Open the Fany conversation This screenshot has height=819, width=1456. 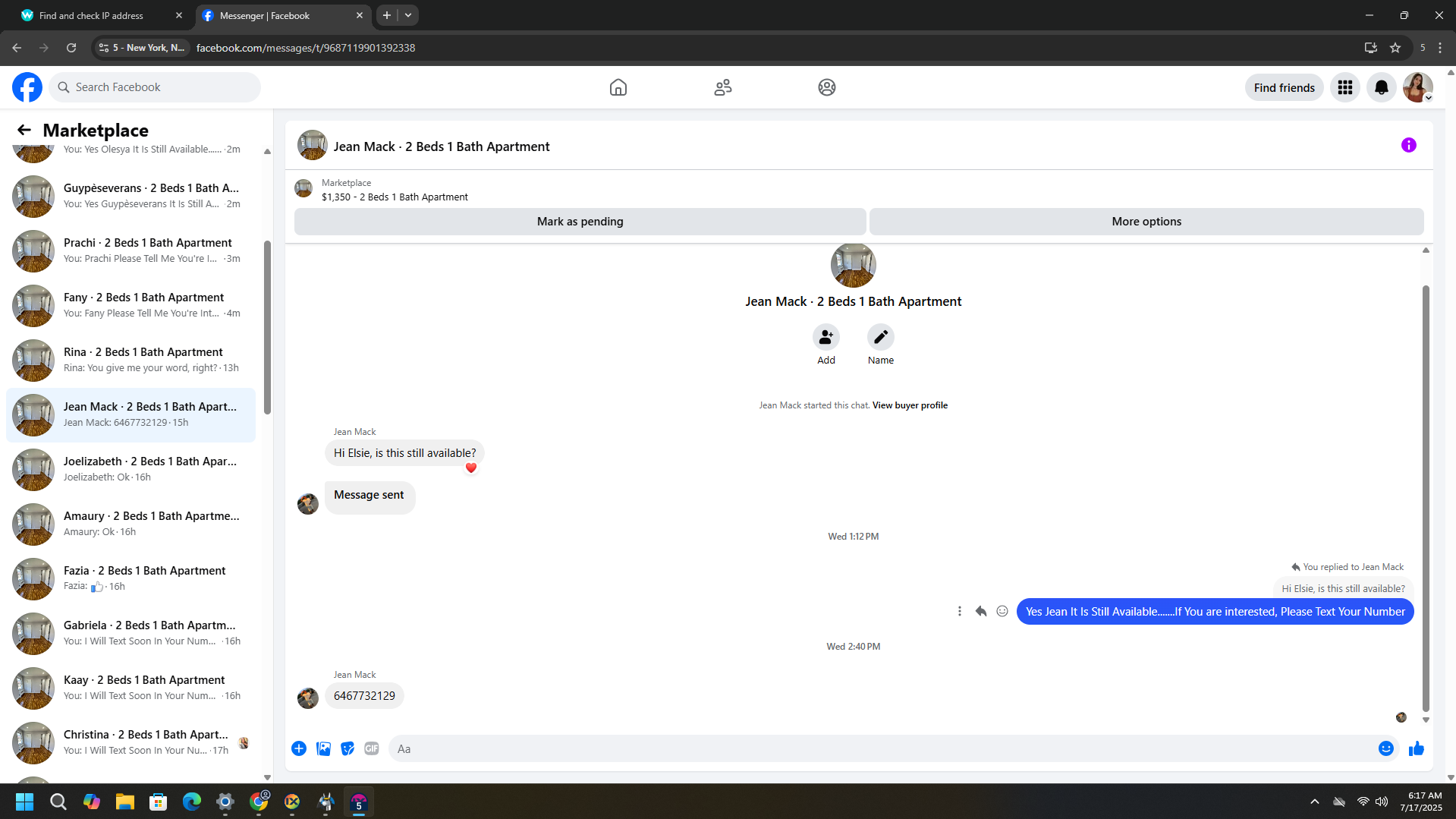tap(131, 305)
